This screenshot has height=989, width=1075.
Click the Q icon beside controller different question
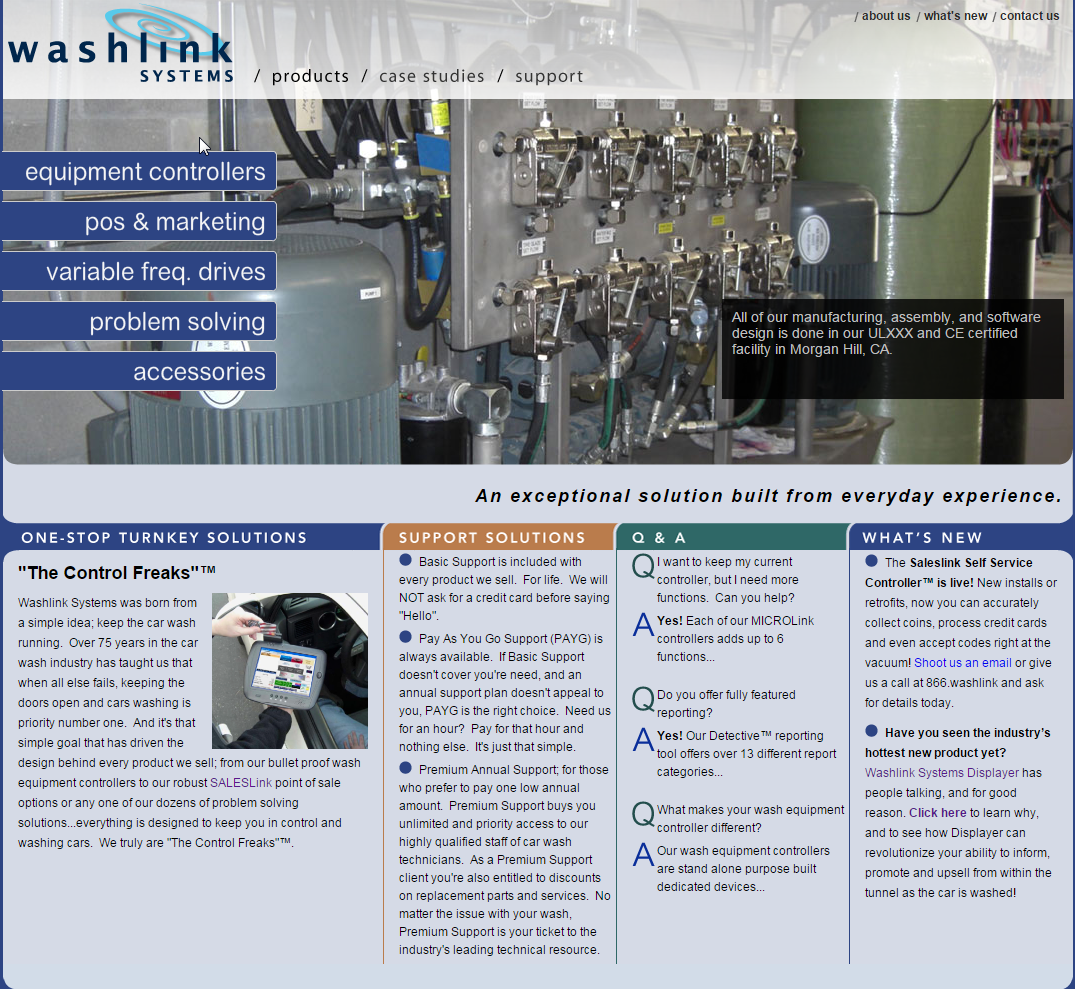[643, 815]
